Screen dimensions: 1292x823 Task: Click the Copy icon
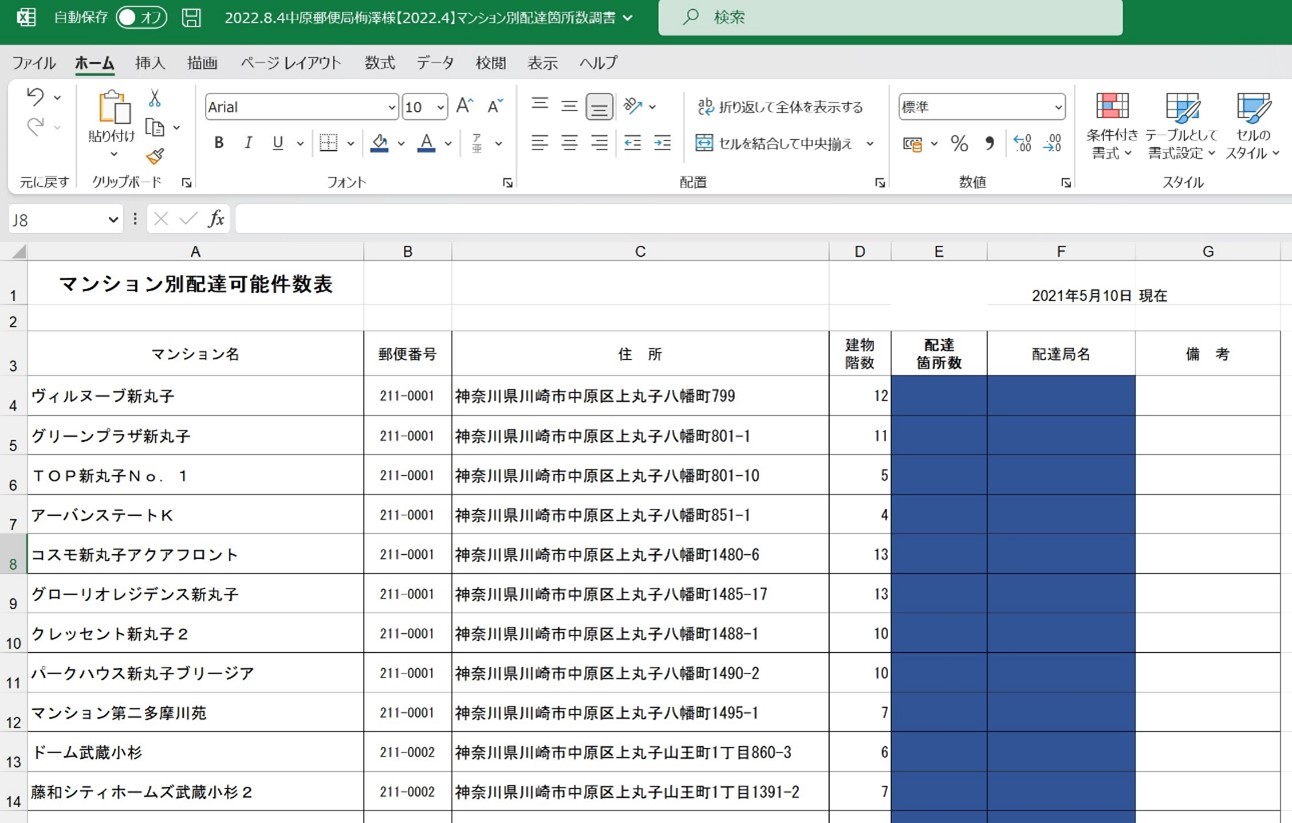click(x=155, y=127)
